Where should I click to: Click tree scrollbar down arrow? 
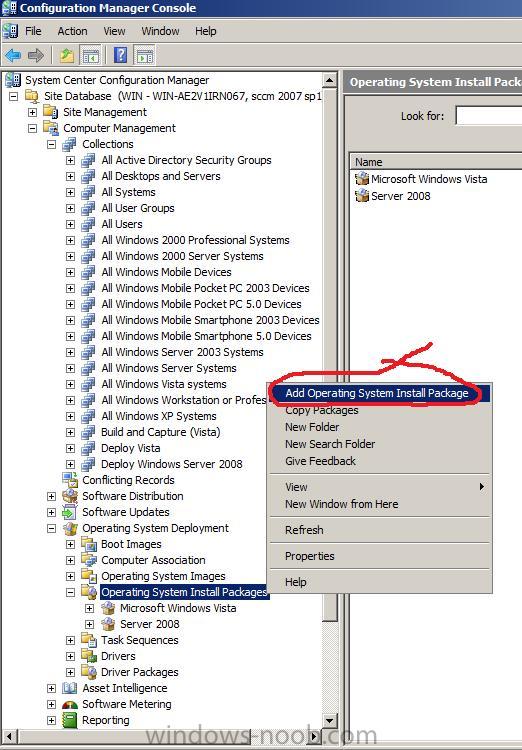[330, 720]
